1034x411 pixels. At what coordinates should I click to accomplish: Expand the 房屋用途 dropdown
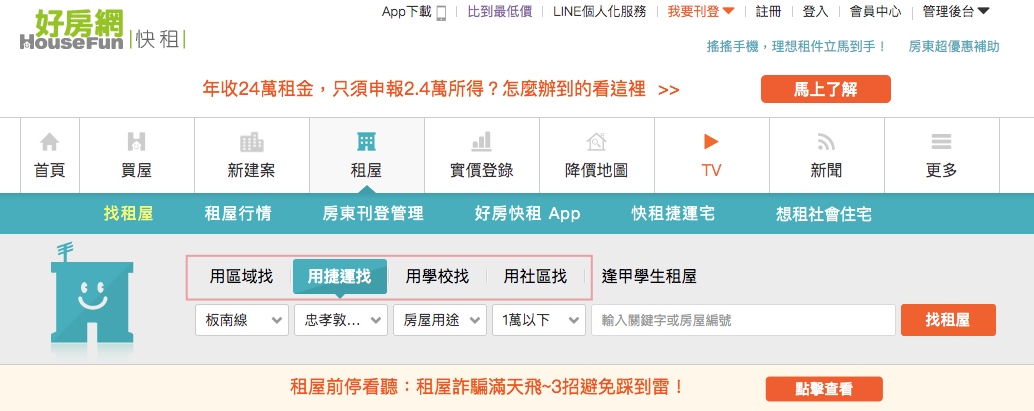click(x=440, y=320)
